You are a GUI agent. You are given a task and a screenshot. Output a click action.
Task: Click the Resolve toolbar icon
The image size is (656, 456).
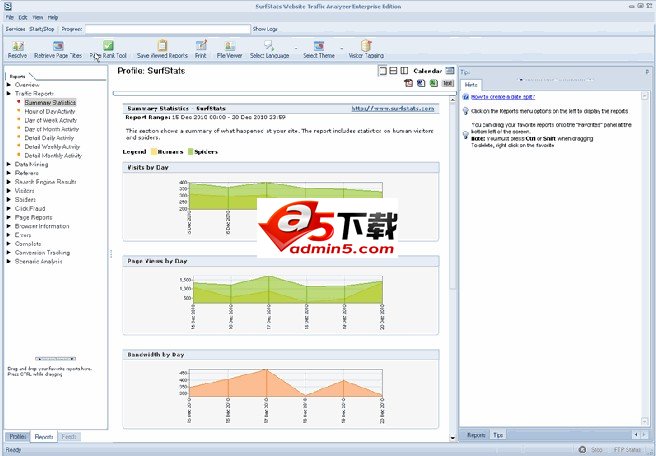point(18,46)
